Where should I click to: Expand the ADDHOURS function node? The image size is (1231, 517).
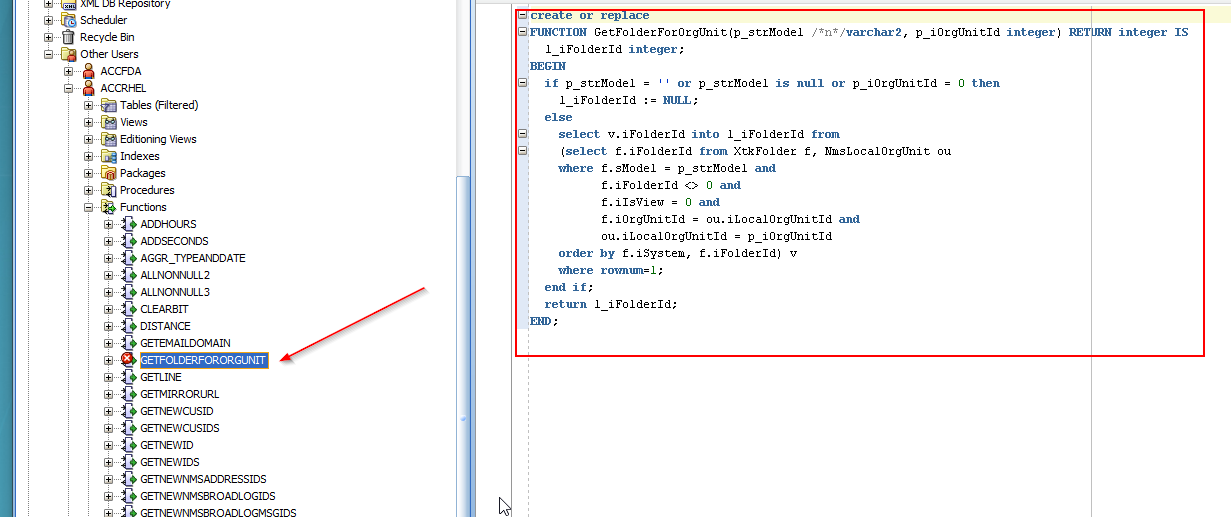(x=109, y=224)
